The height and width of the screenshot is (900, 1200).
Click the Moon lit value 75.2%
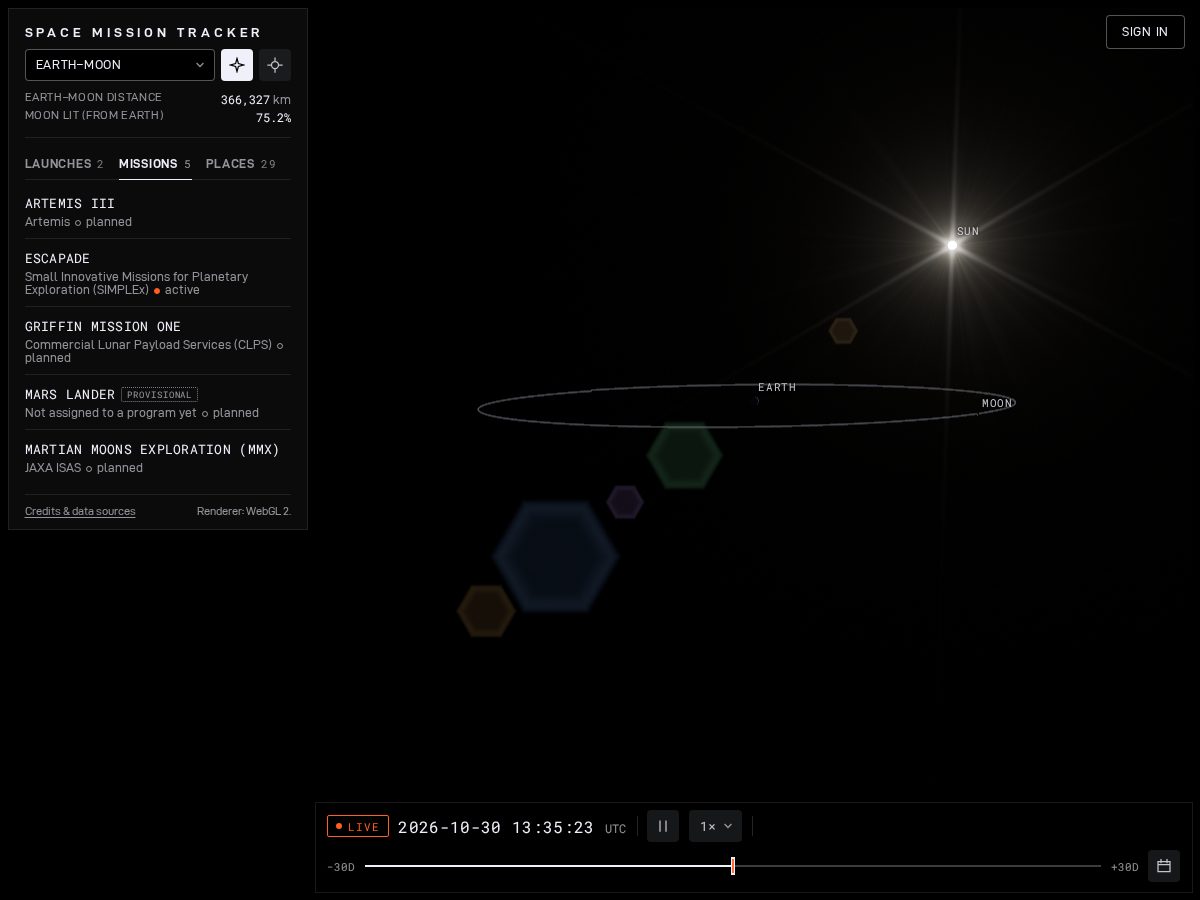[273, 118]
